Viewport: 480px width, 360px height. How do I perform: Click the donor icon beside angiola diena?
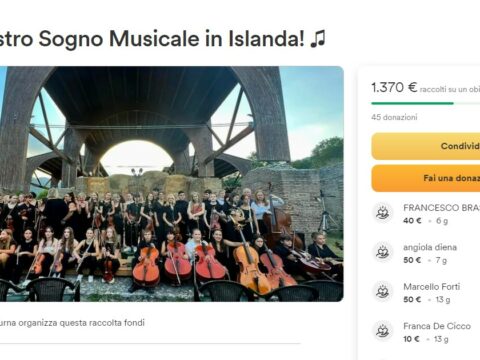(x=382, y=252)
